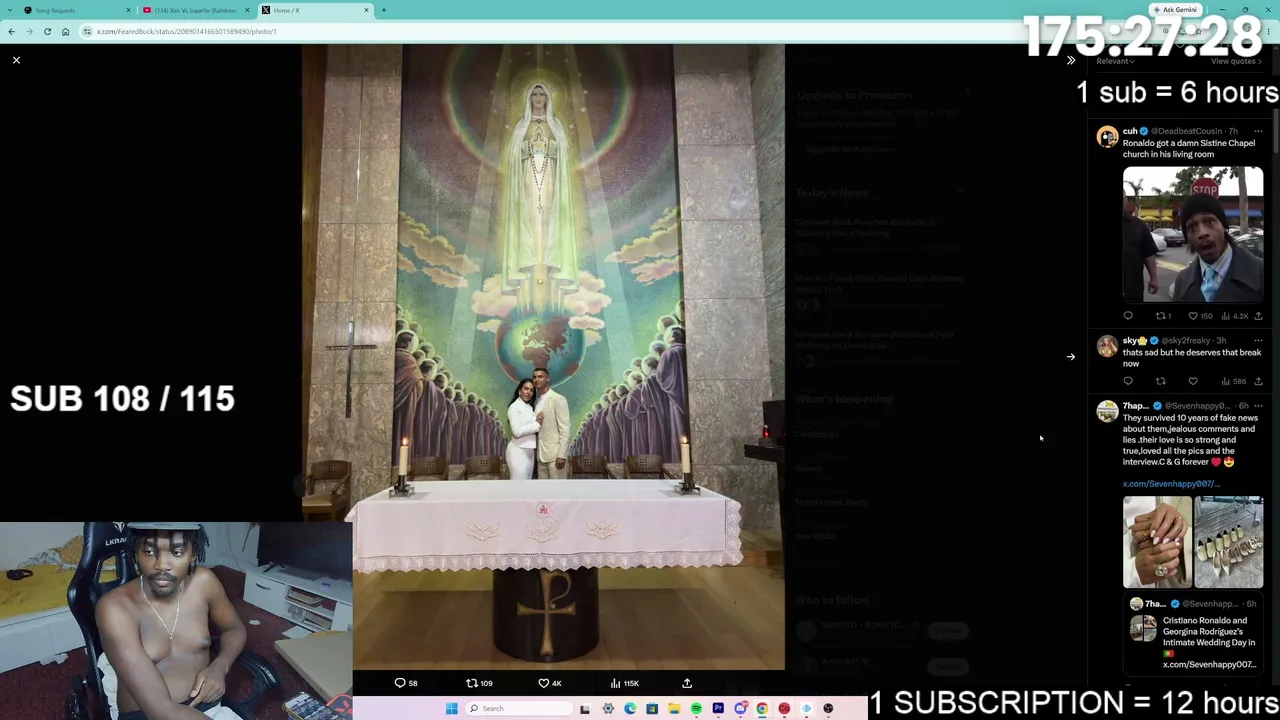Viewport: 1280px width, 720px height.
Task: Open the tab search dropdown arrow
Action: tap(8, 10)
